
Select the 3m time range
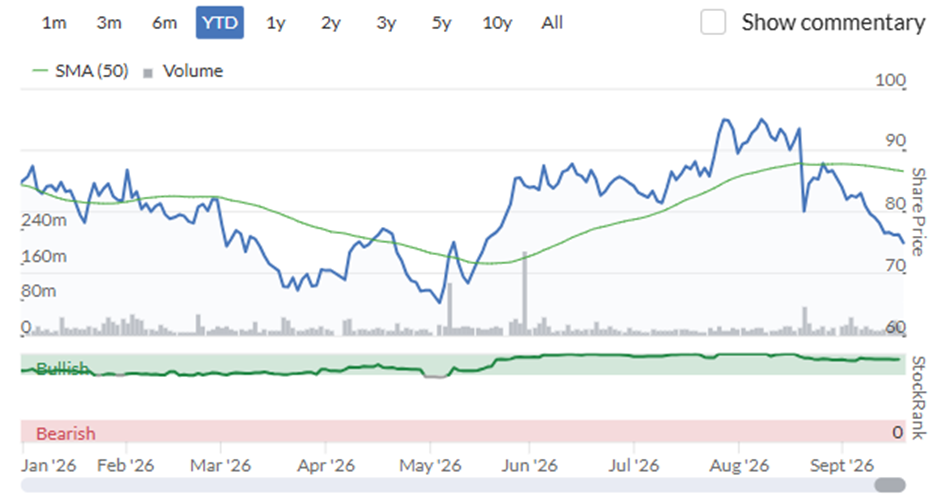[x=109, y=23]
